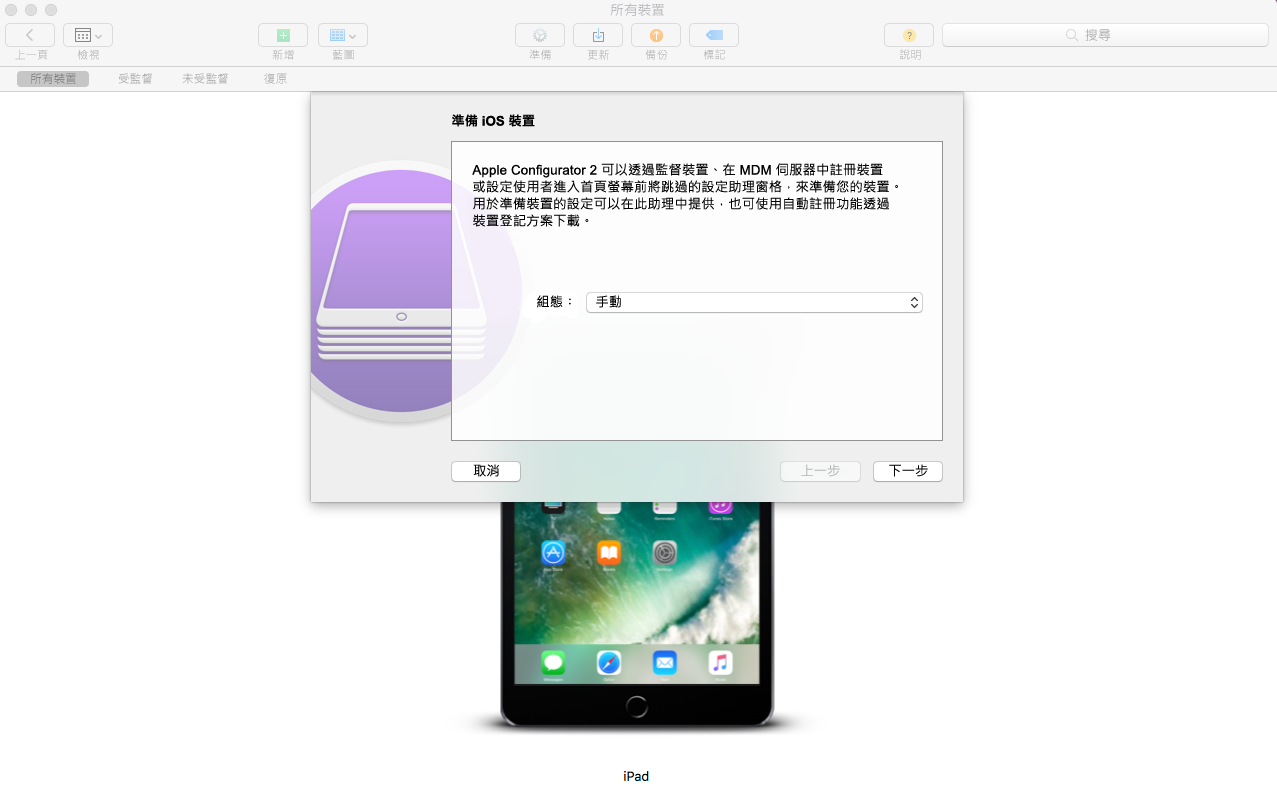Click the Messages icon on iPad dock
1277x788 pixels.
click(x=553, y=662)
